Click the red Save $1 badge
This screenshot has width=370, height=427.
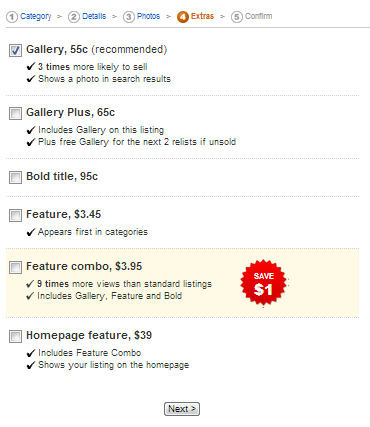click(264, 283)
